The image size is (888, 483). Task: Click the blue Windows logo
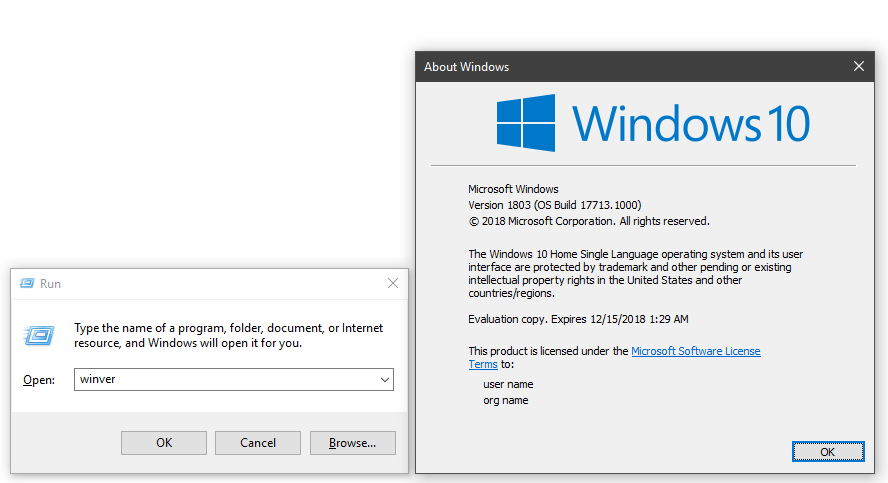pos(526,123)
